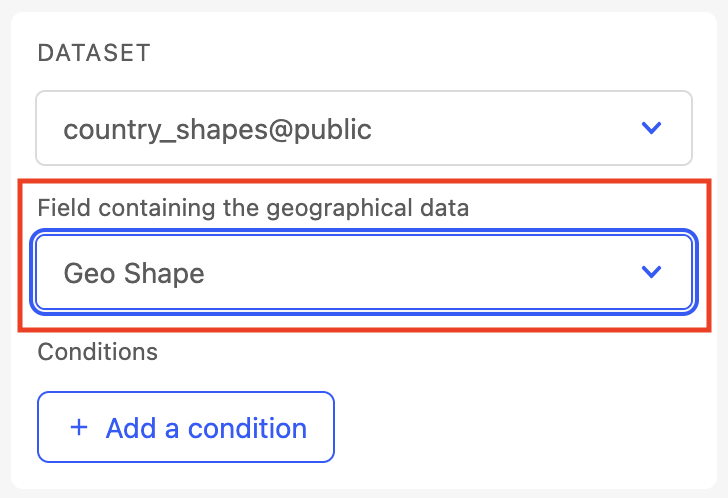Click the plus icon beside Add a condition
Viewport: 728px width, 498px height.
(x=79, y=428)
